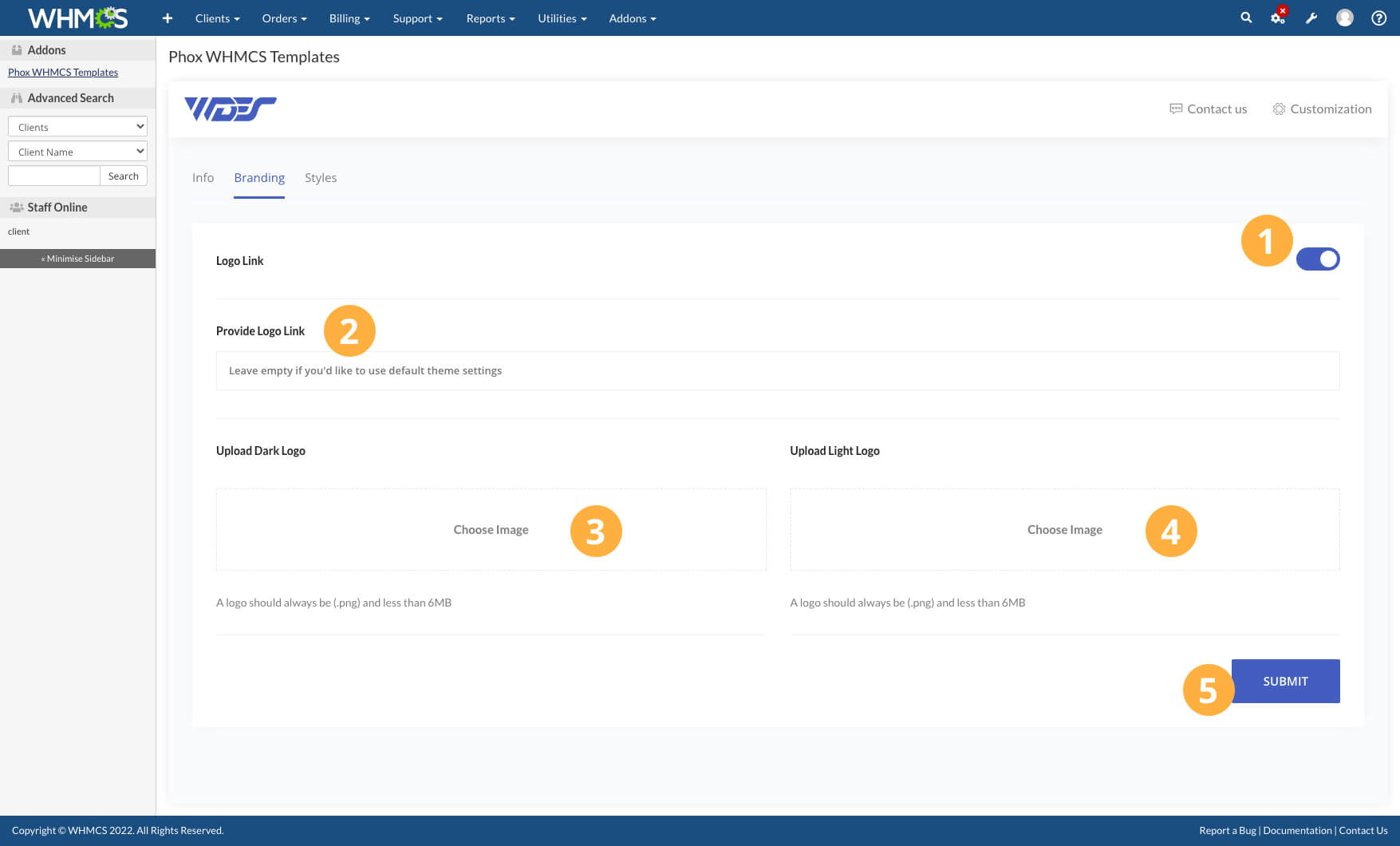
Task: Open the Utilities menu
Action: (x=562, y=18)
